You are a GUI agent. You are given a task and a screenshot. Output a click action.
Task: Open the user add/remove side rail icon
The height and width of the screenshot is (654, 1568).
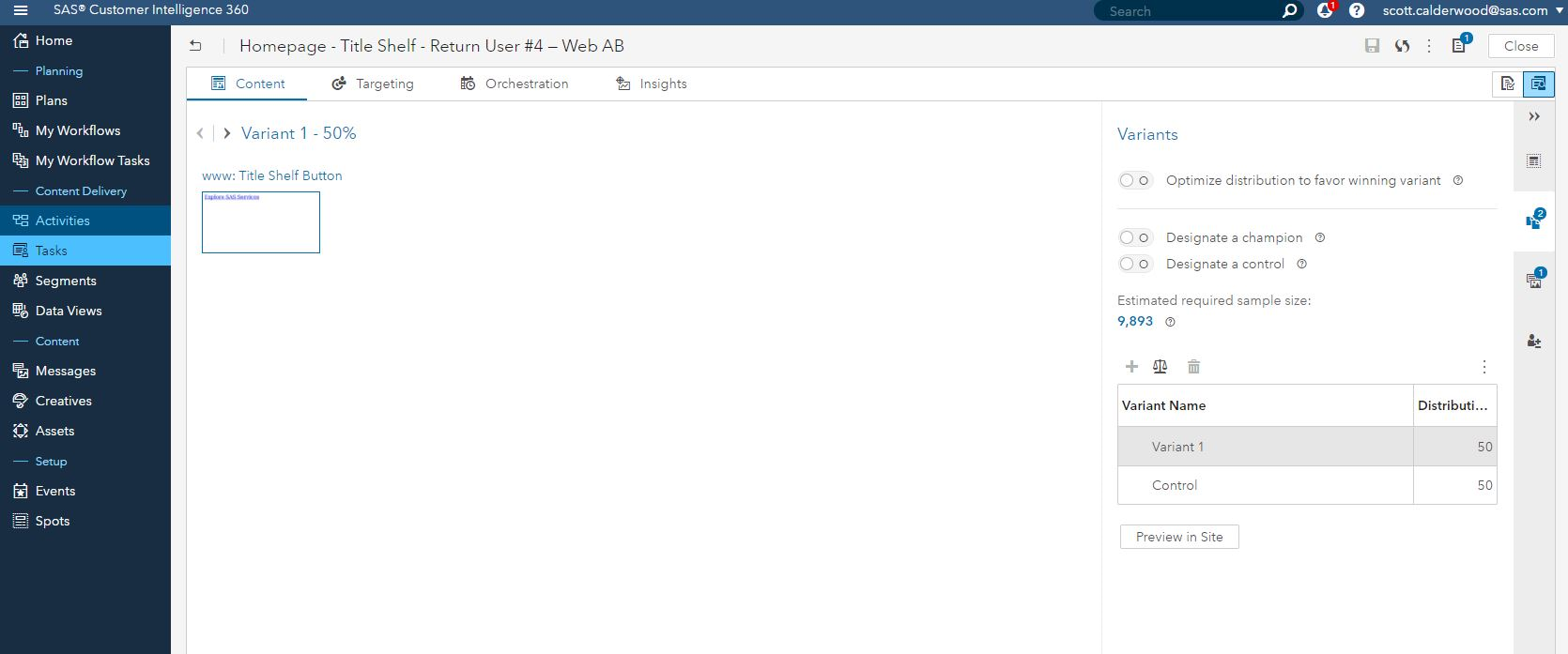[x=1534, y=341]
